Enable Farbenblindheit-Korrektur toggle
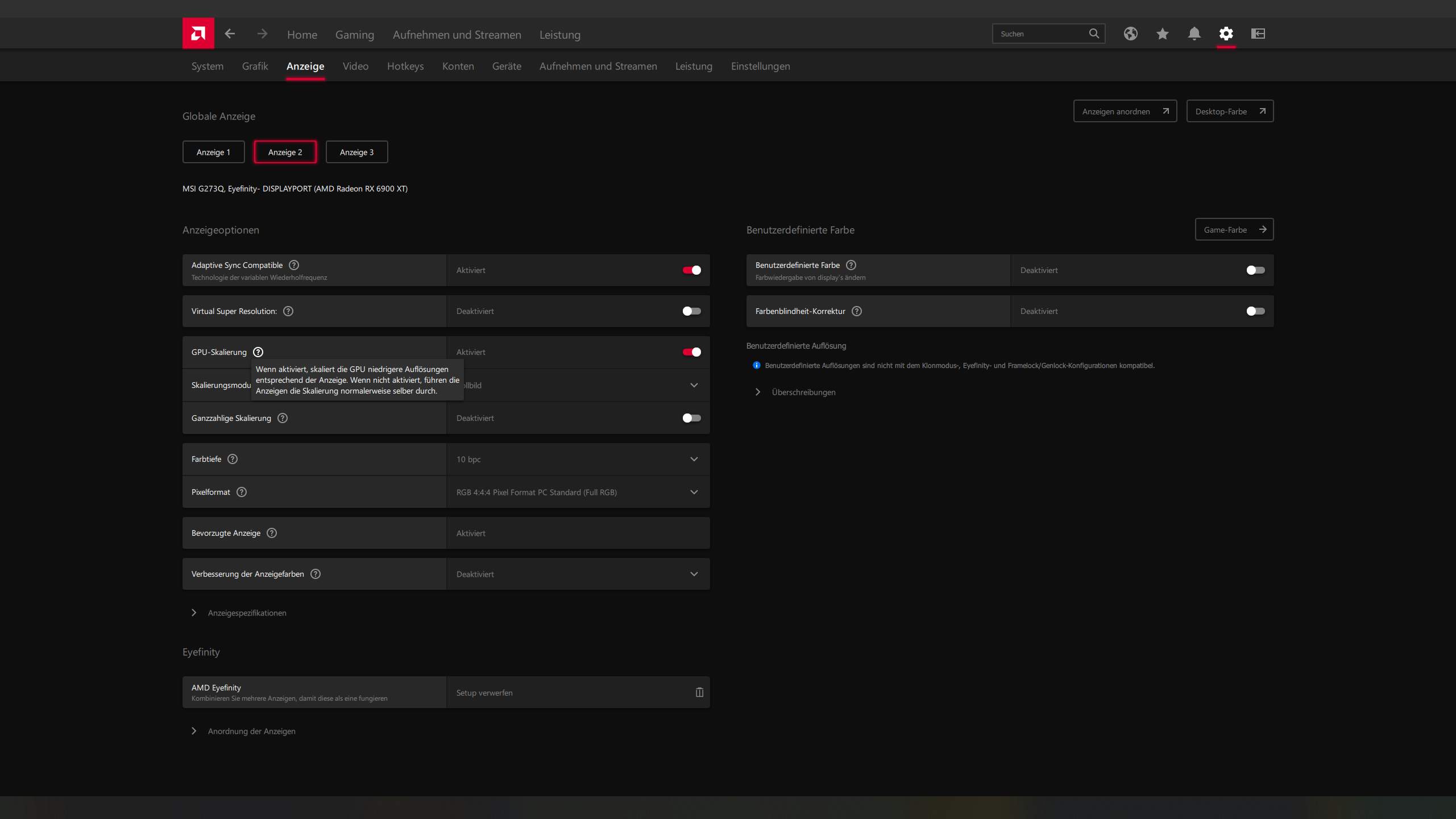 tap(1256, 311)
